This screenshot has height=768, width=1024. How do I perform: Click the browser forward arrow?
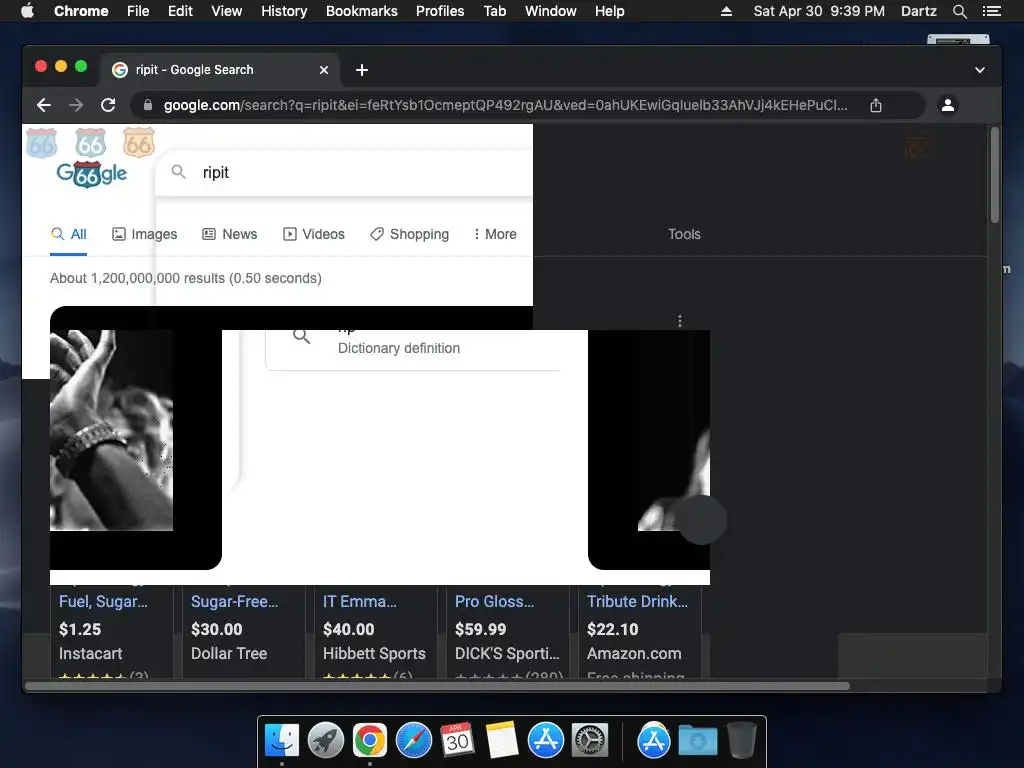click(x=76, y=105)
